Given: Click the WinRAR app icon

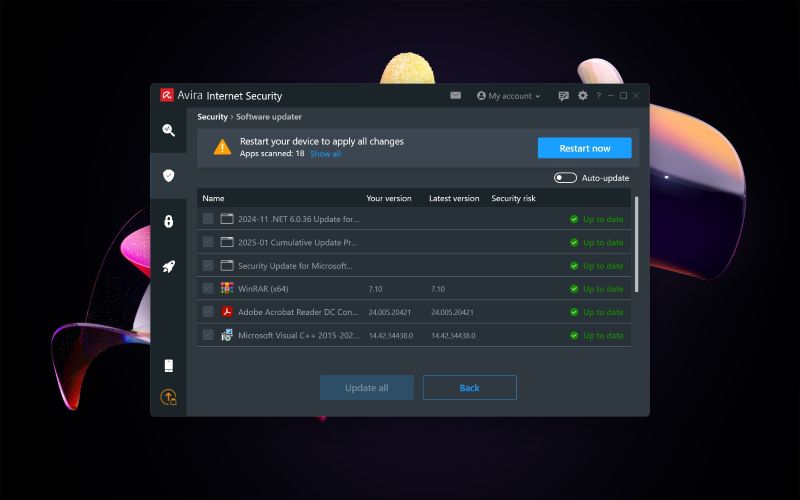Looking at the screenshot, I should [227, 288].
